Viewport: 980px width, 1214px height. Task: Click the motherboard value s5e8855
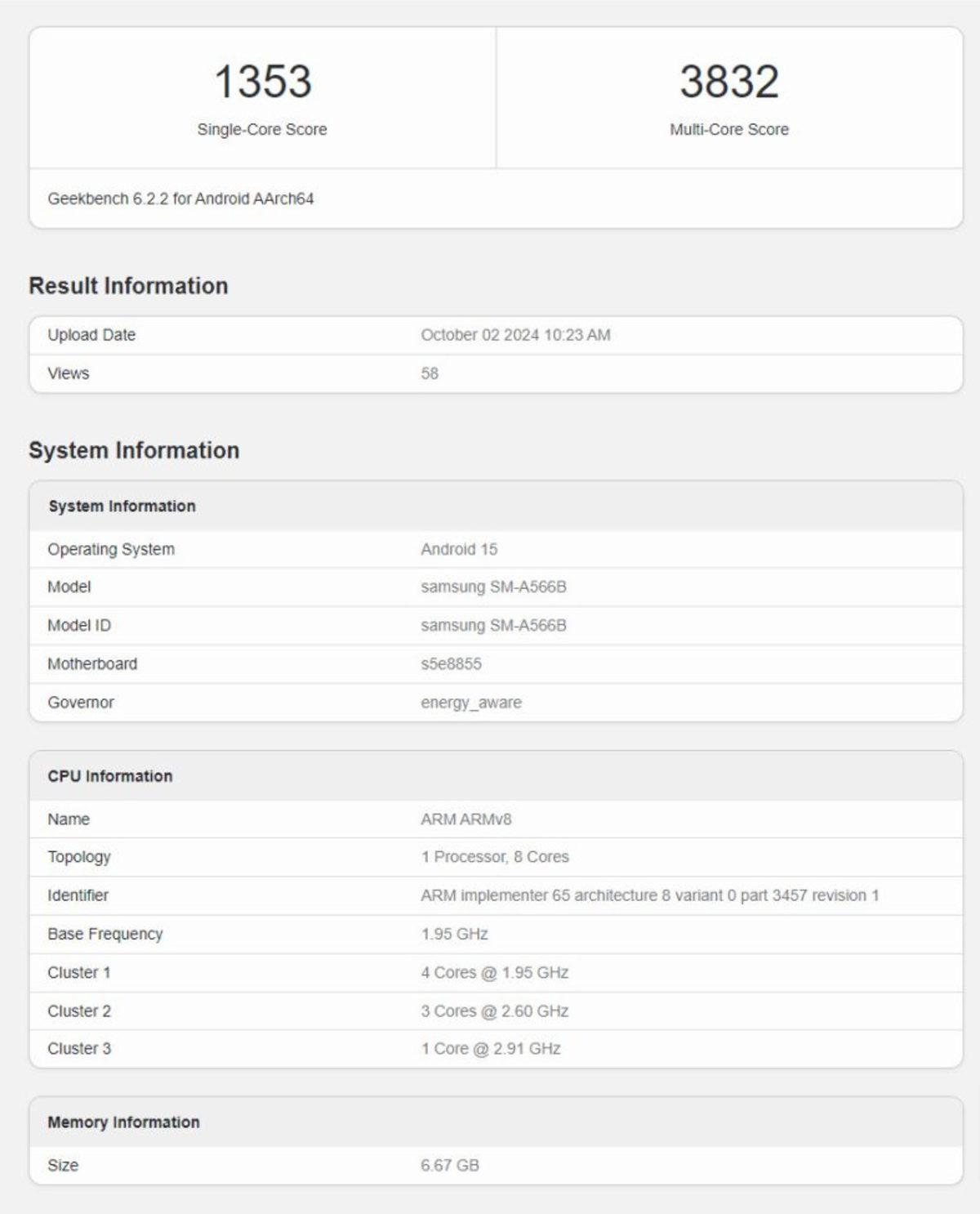451,663
